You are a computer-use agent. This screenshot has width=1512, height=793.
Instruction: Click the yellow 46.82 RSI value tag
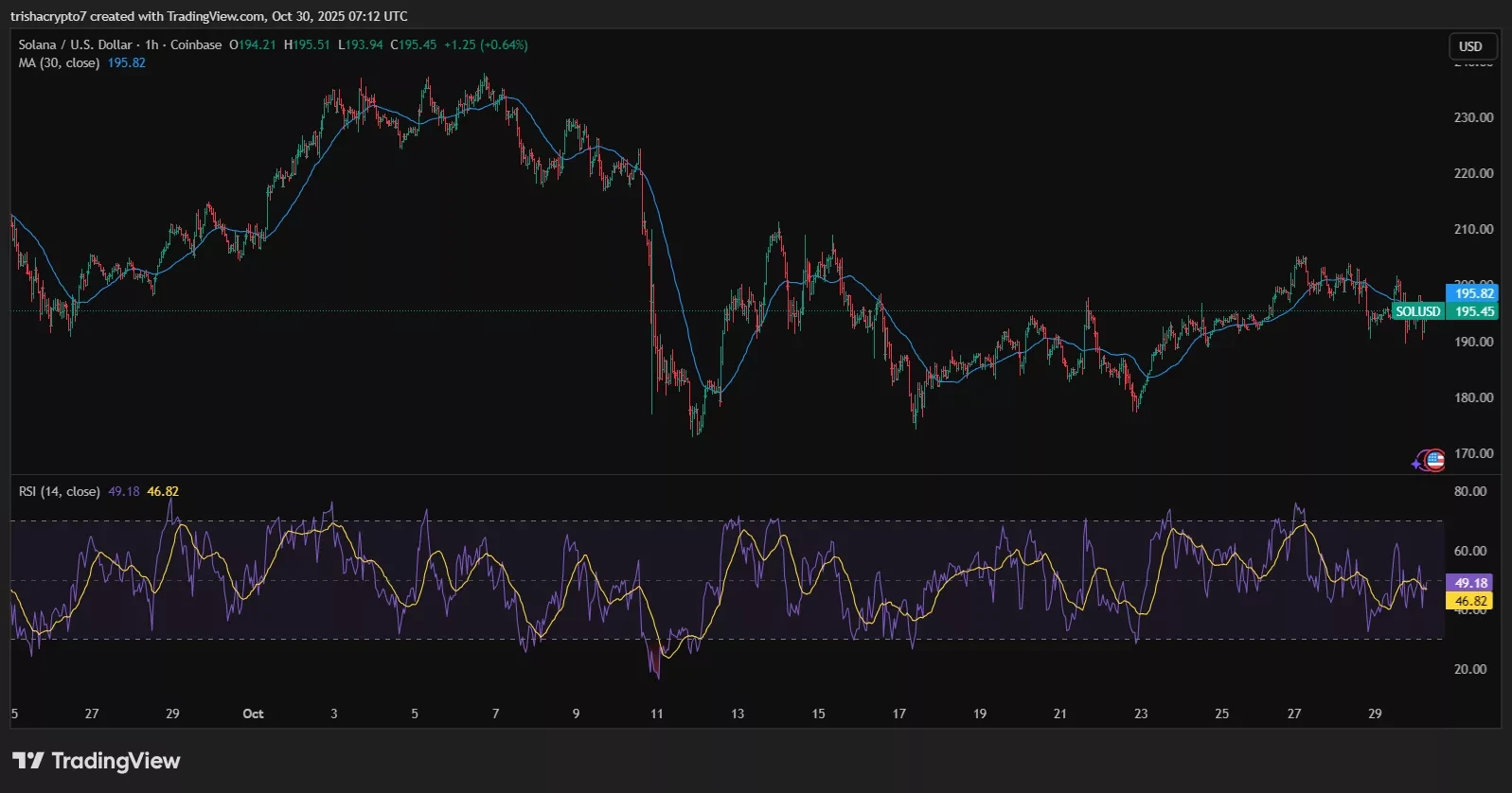pos(1470,601)
